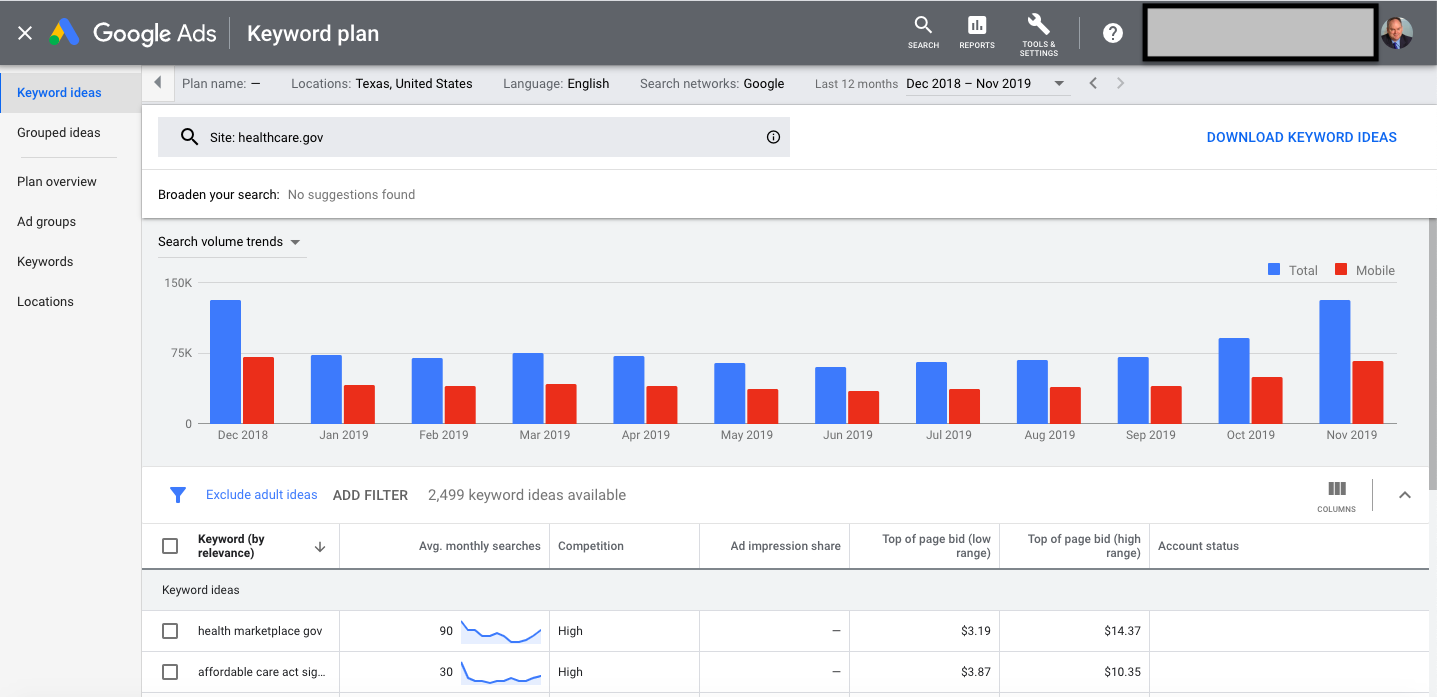Edit the Texas, United States location
Screen dimensions: 1437x697
click(x=413, y=84)
